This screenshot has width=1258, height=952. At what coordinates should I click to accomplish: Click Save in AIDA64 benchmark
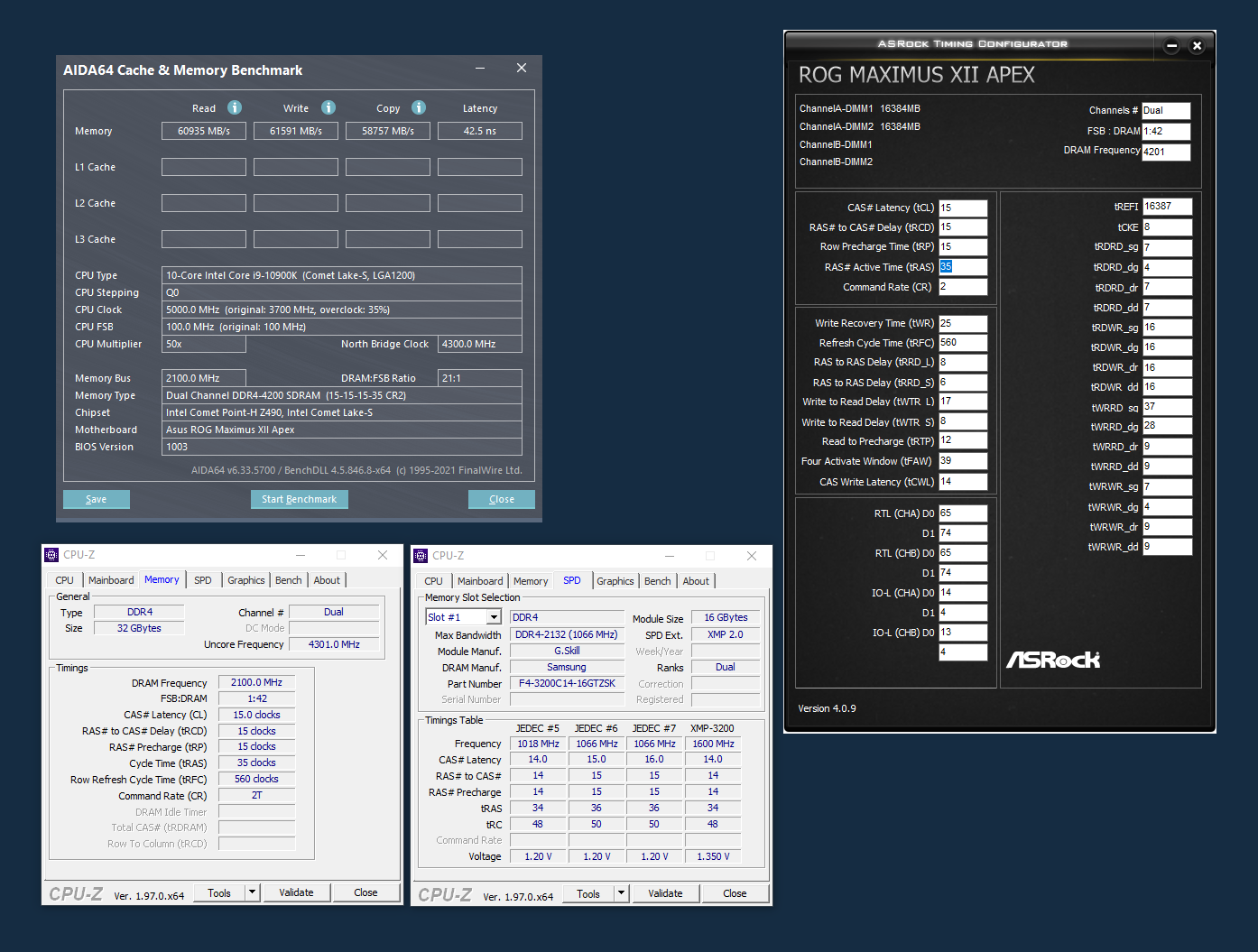pyautogui.click(x=97, y=499)
